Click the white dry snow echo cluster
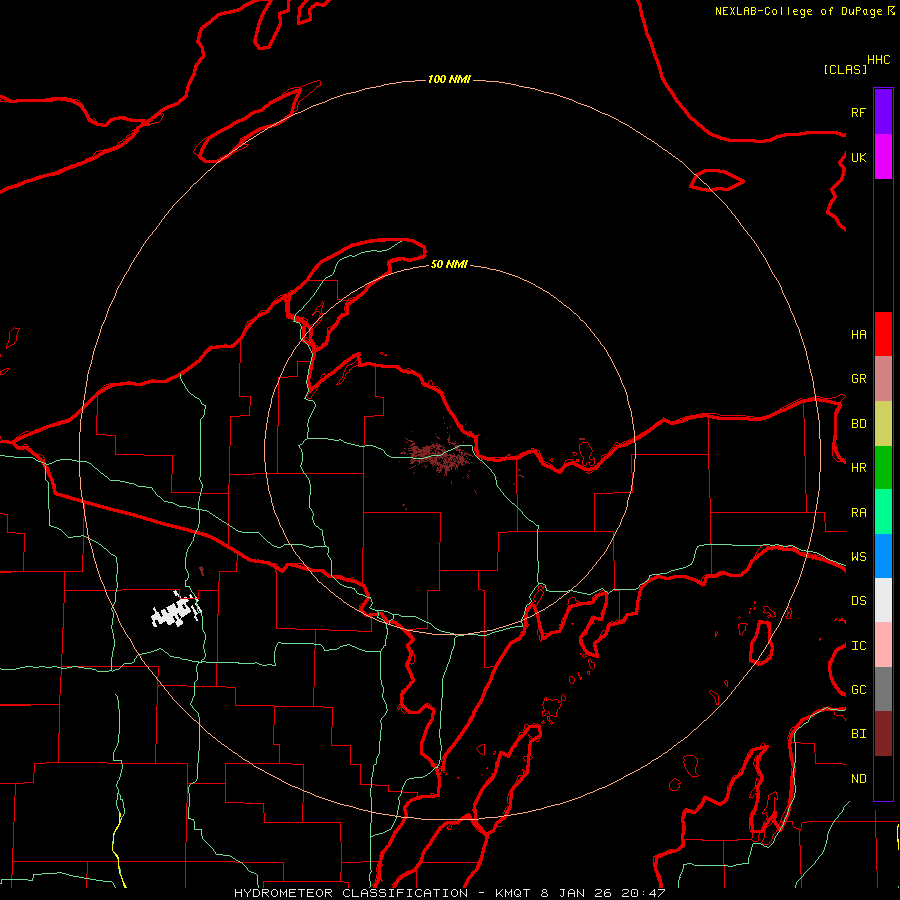The height and width of the screenshot is (900, 900). pyautogui.click(x=175, y=612)
